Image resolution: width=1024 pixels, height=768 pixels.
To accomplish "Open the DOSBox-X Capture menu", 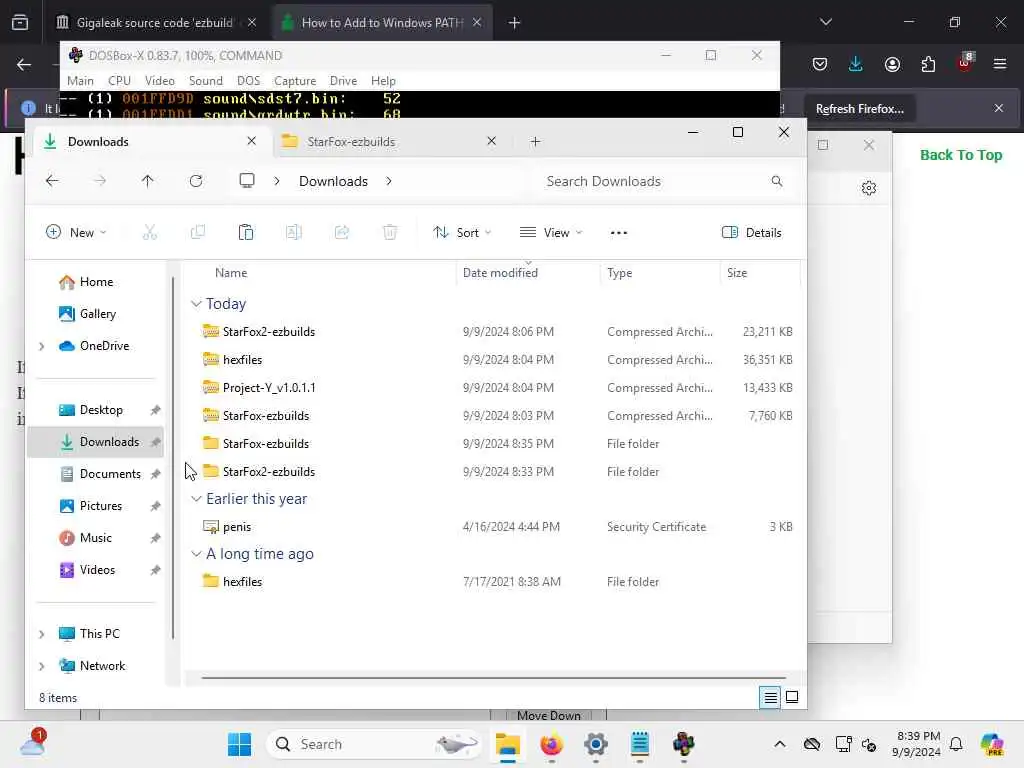I will click(x=295, y=80).
